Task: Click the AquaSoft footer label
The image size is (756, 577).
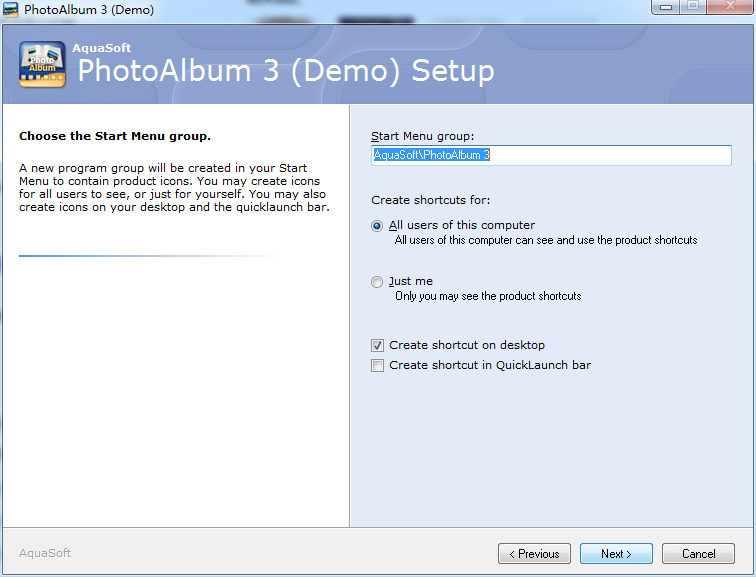Action: [x=45, y=553]
